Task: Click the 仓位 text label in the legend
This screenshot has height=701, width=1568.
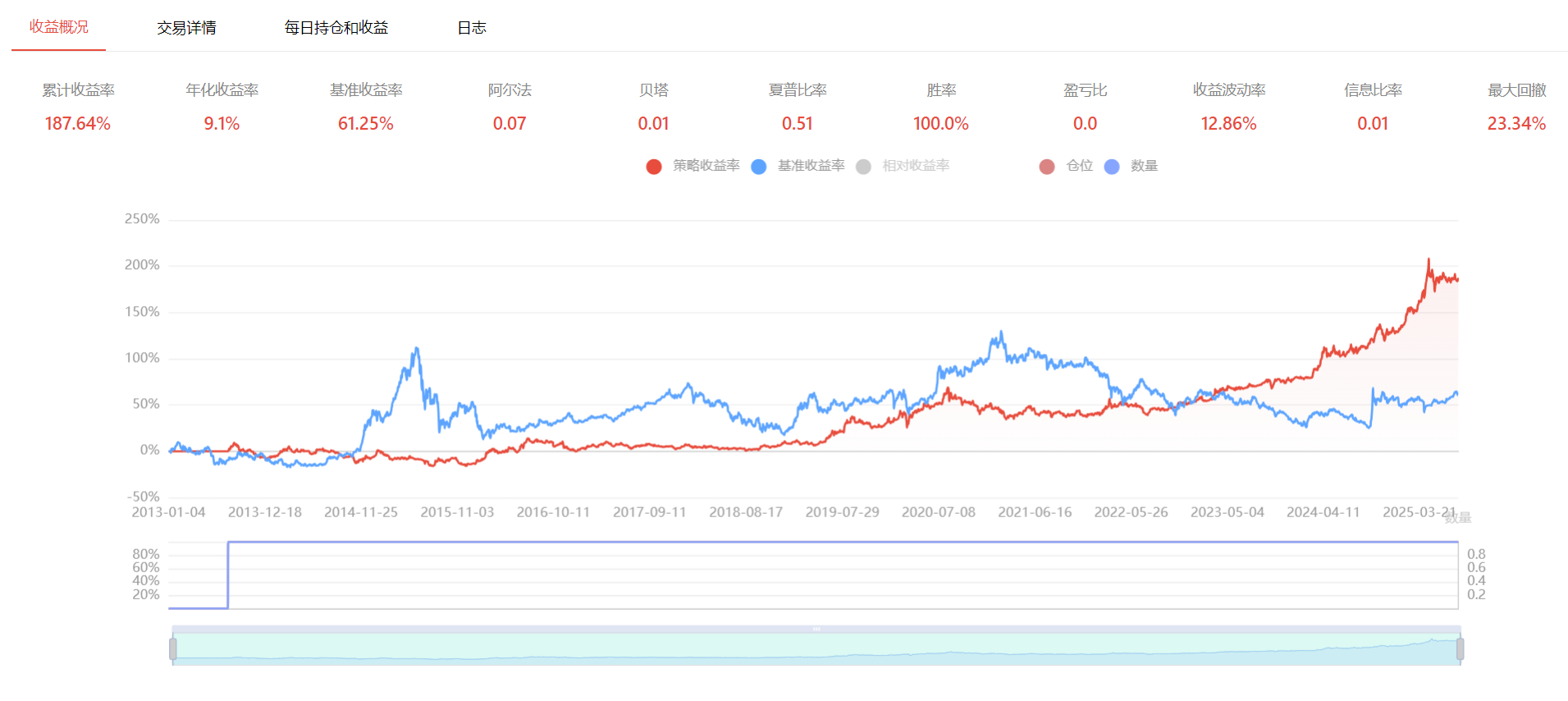Action: coord(1079,166)
